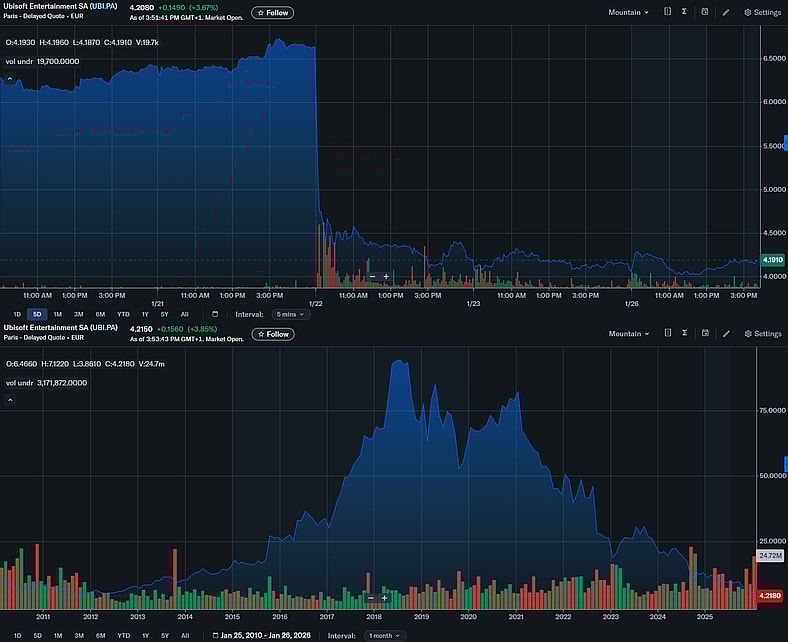788x642 pixels.
Task: Click the events calendar icon in the 5-minute chart toolbar
Action: (x=705, y=12)
